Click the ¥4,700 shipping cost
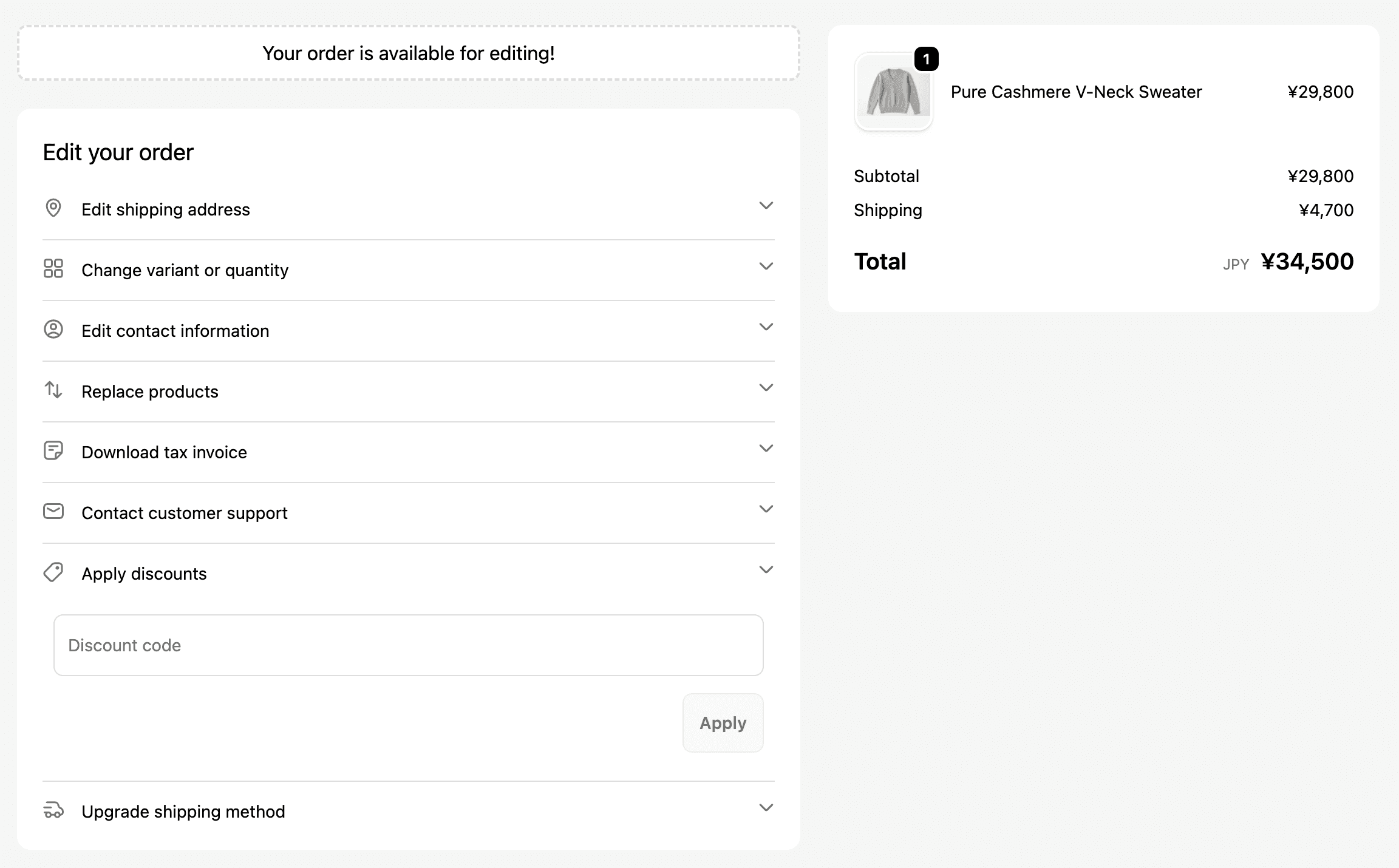Image resolution: width=1399 pixels, height=868 pixels. pos(1326,210)
